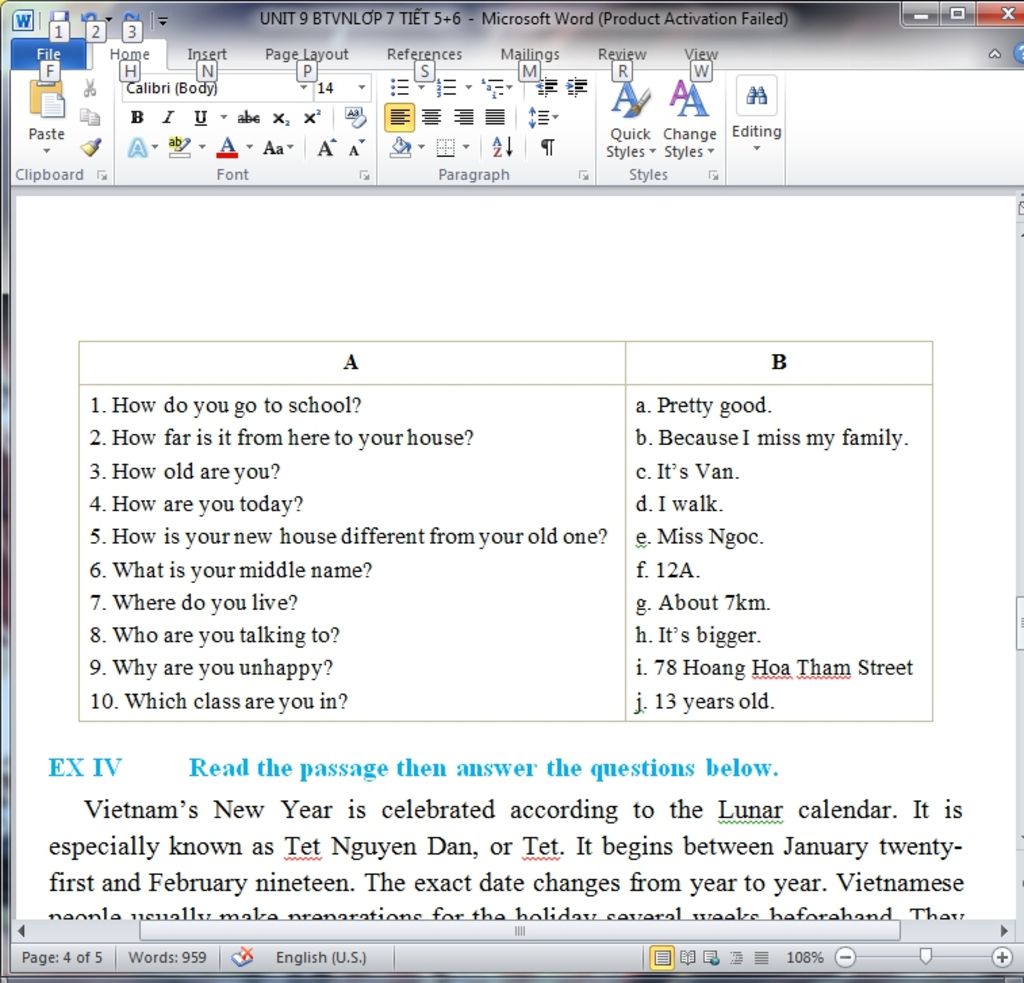Screen dimensions: 1024x983
Task: Open Font dialog launcher
Action: coord(365,175)
